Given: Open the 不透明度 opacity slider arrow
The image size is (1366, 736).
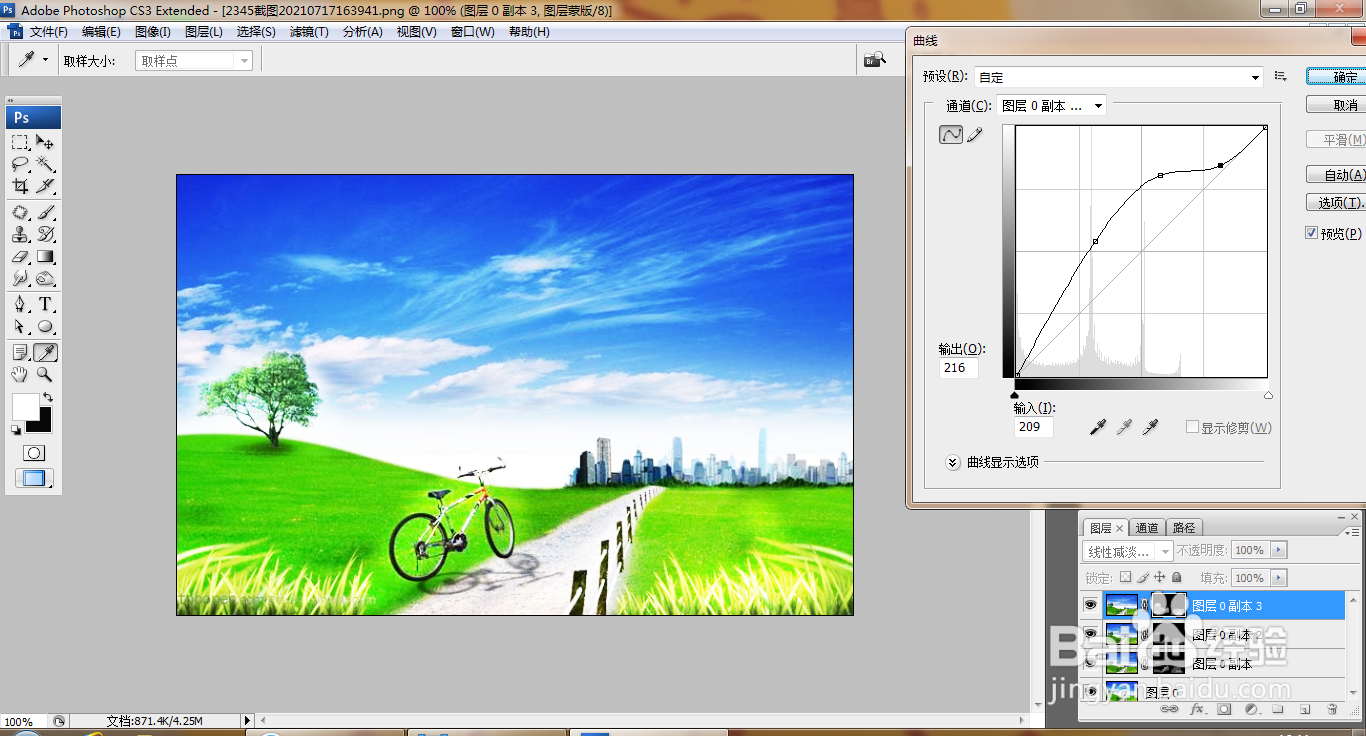Looking at the screenshot, I should pyautogui.click(x=1279, y=550).
